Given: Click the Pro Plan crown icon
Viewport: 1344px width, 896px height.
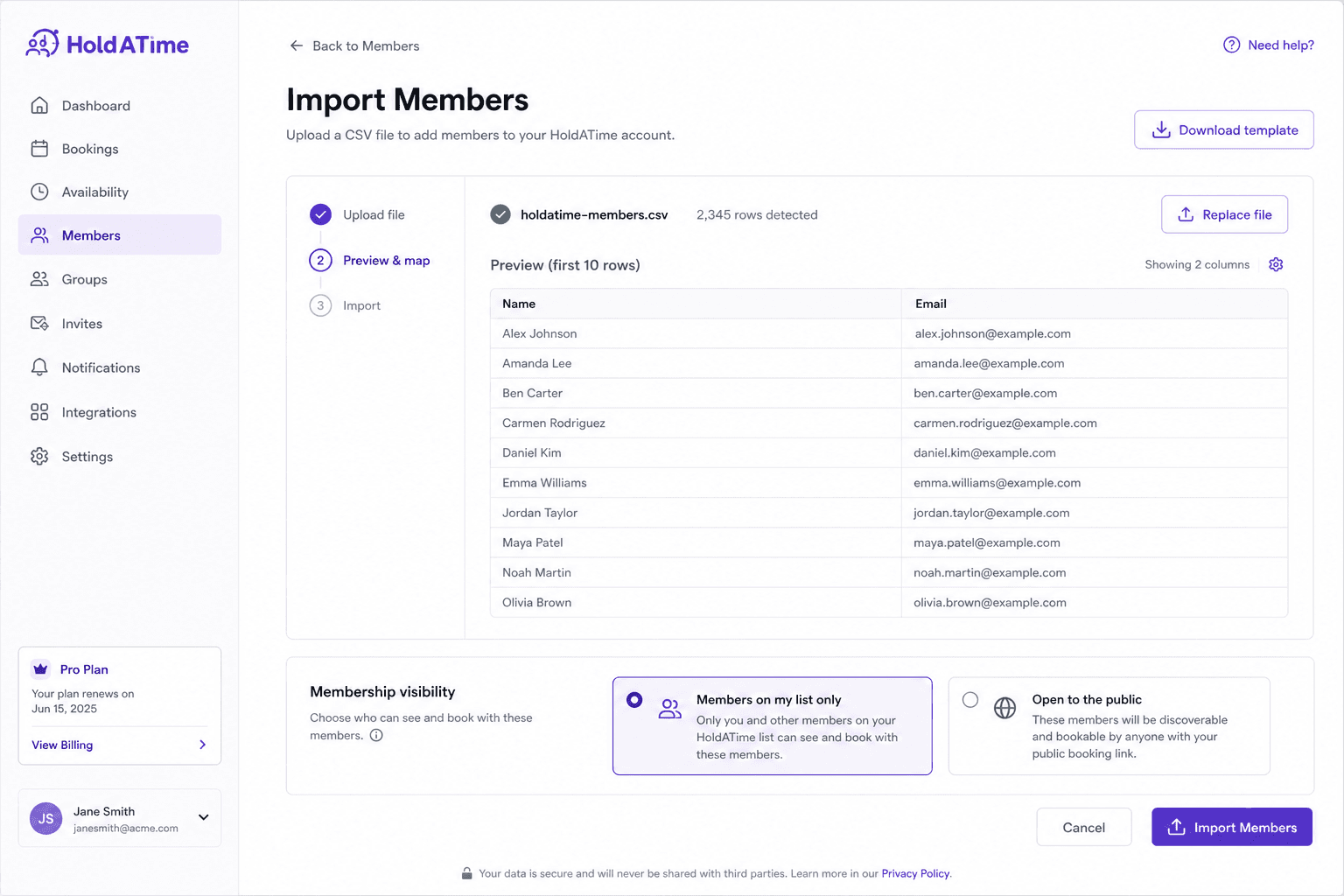Looking at the screenshot, I should click(40, 669).
